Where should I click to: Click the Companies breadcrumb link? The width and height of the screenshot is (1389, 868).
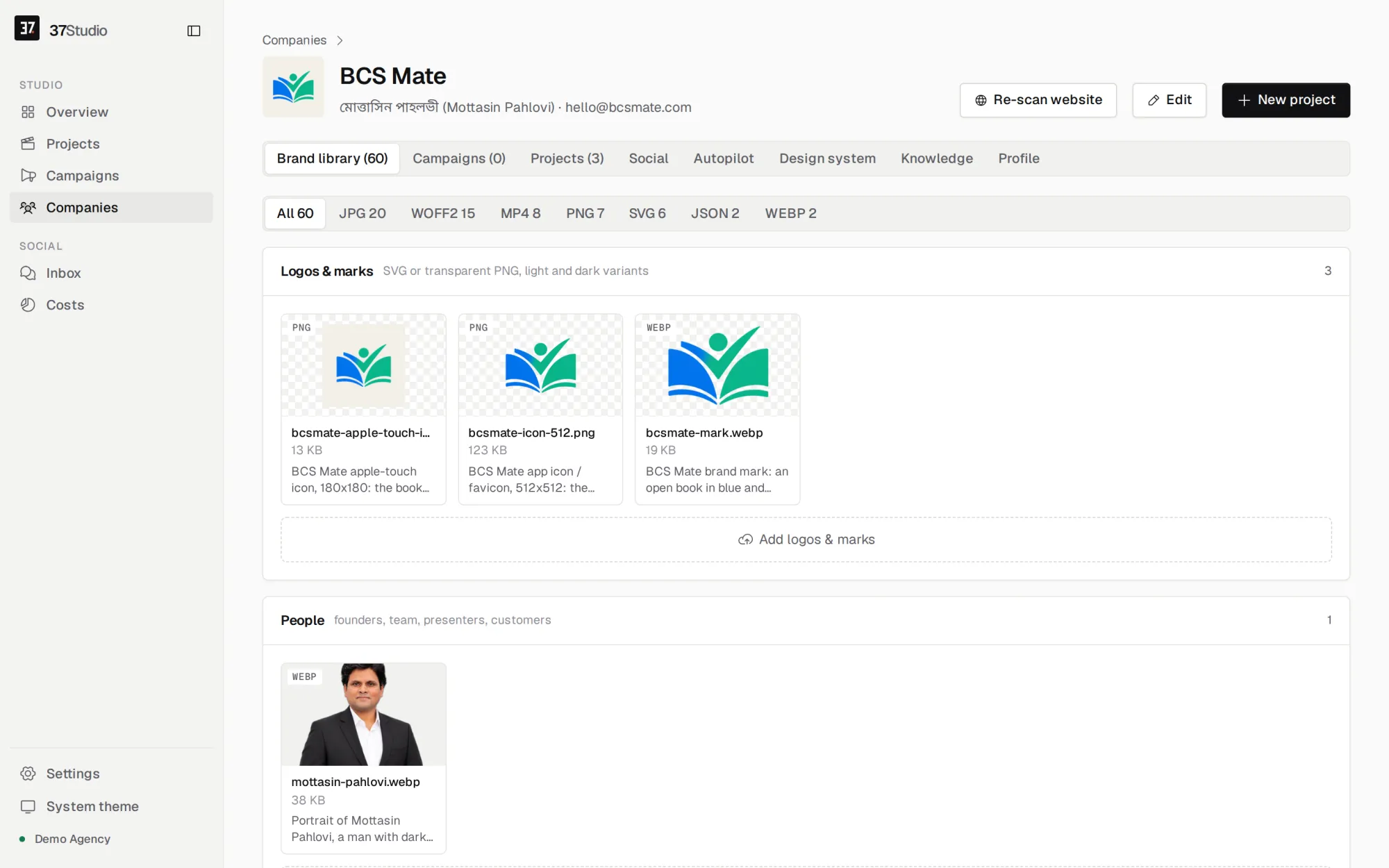click(294, 40)
